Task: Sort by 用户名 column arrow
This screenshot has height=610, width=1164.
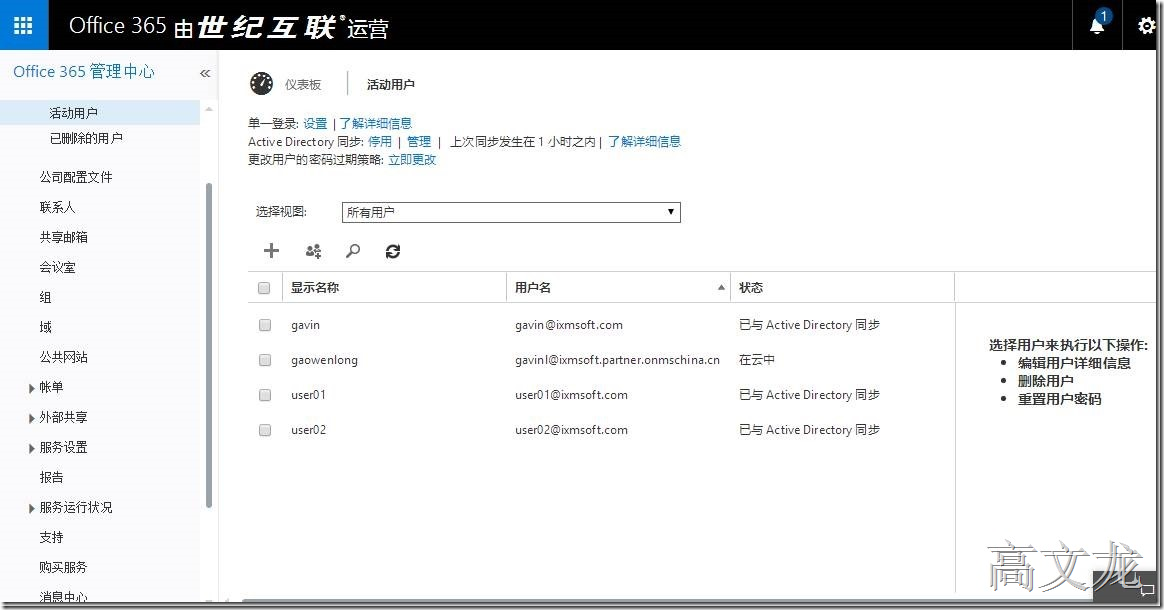Action: [x=721, y=287]
